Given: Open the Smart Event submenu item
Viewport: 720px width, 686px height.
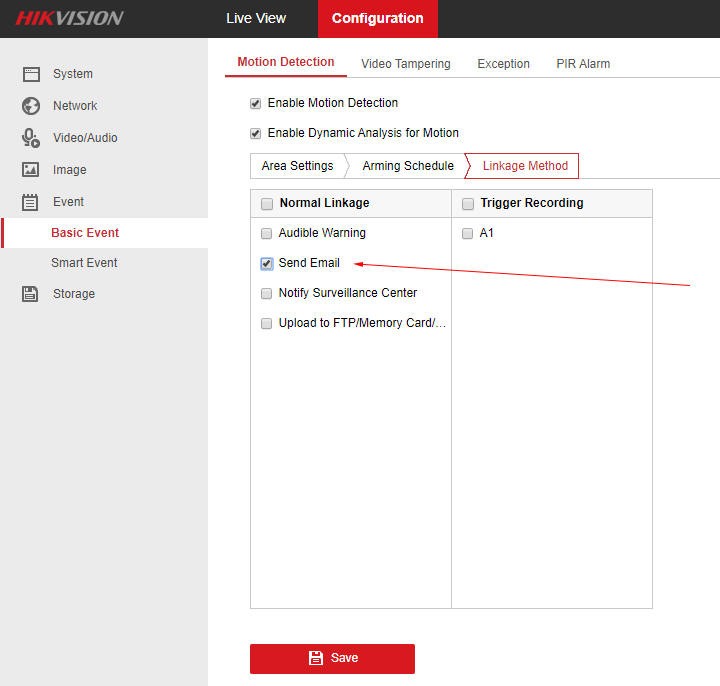Looking at the screenshot, I should pyautogui.click(x=84, y=263).
